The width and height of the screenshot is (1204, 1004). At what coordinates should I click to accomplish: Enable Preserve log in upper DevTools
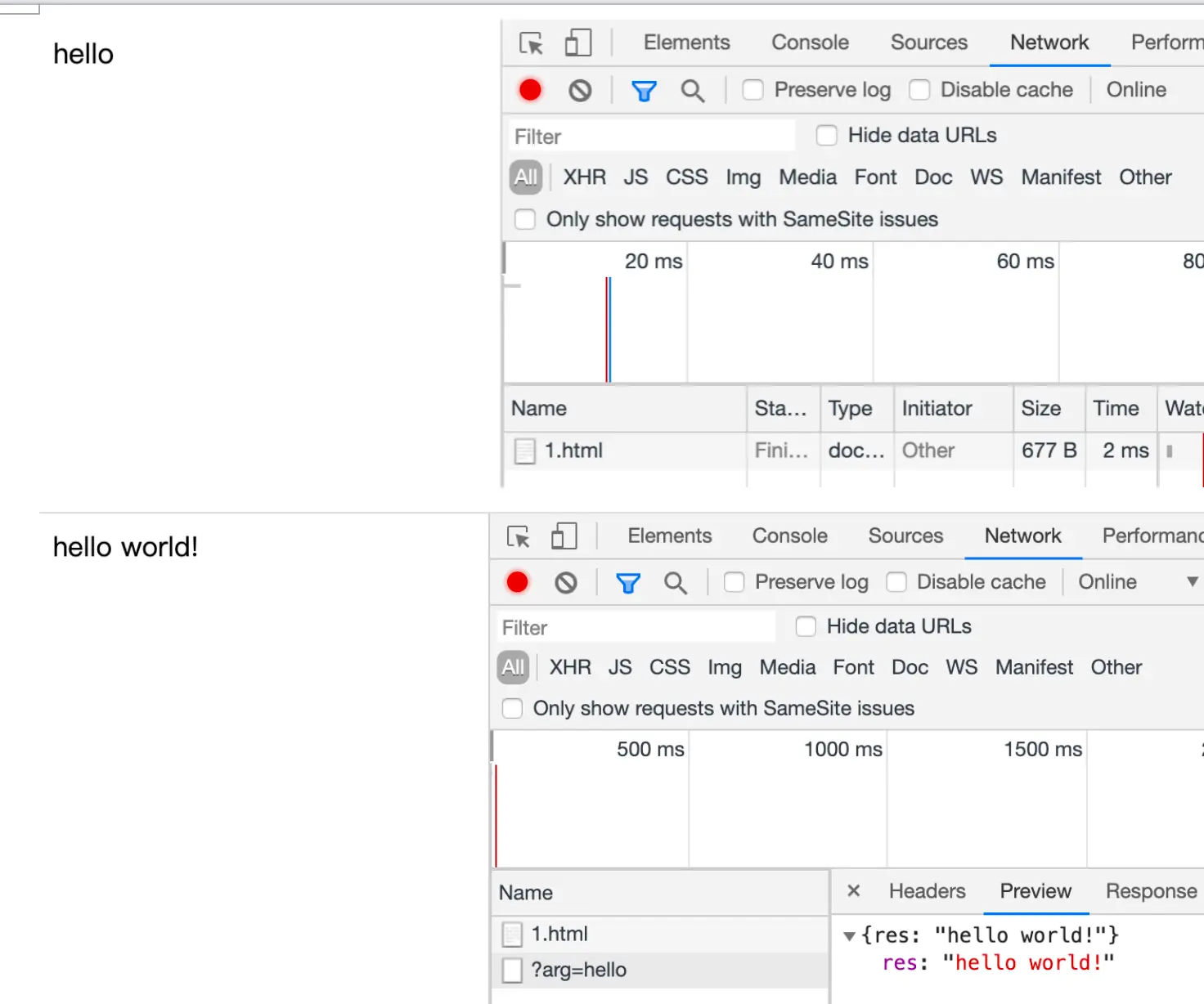[752, 90]
